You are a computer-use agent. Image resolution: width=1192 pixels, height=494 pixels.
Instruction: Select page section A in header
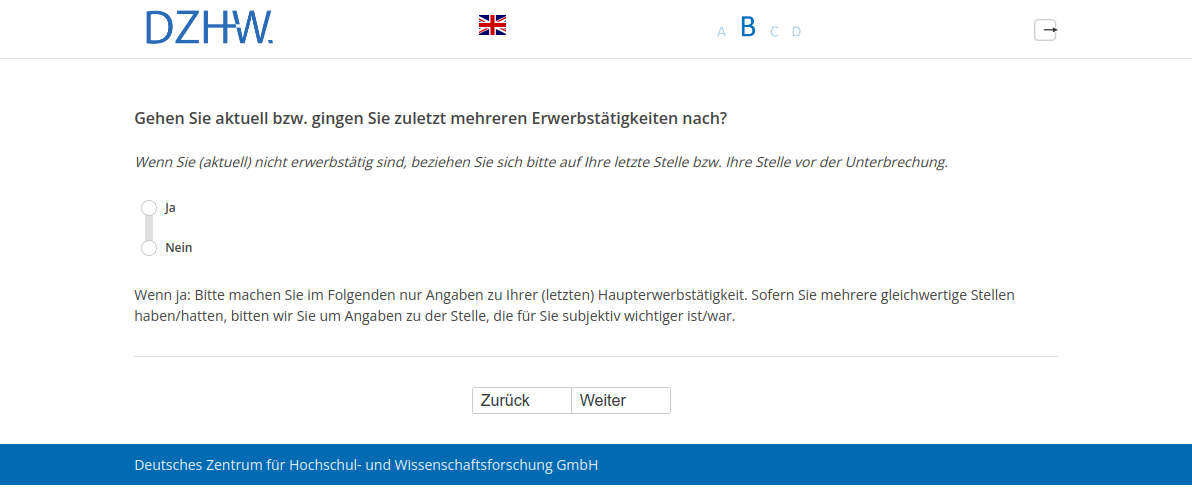point(721,32)
